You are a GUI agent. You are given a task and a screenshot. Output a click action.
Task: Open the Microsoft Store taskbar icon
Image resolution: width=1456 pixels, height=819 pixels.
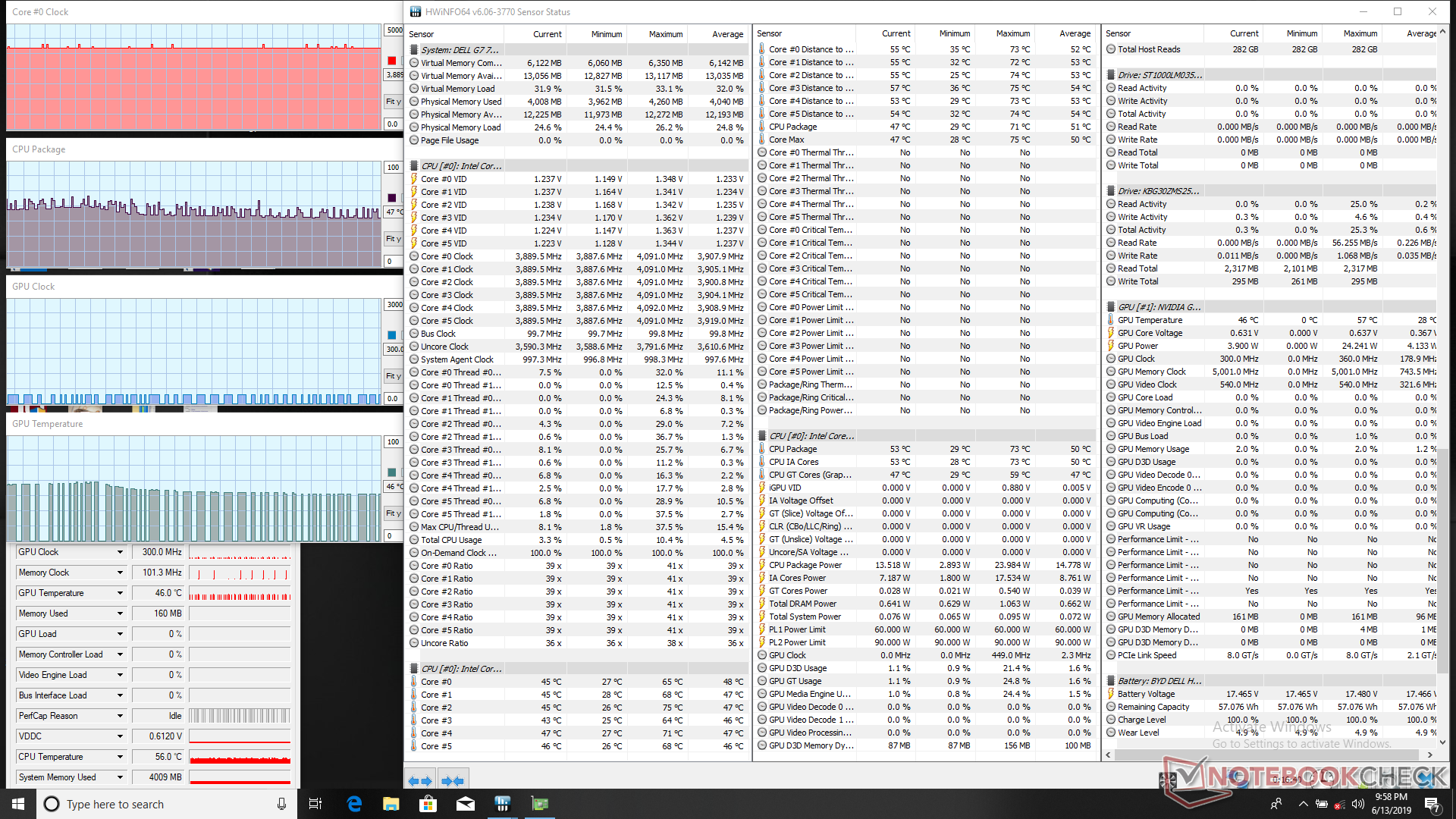tap(428, 804)
